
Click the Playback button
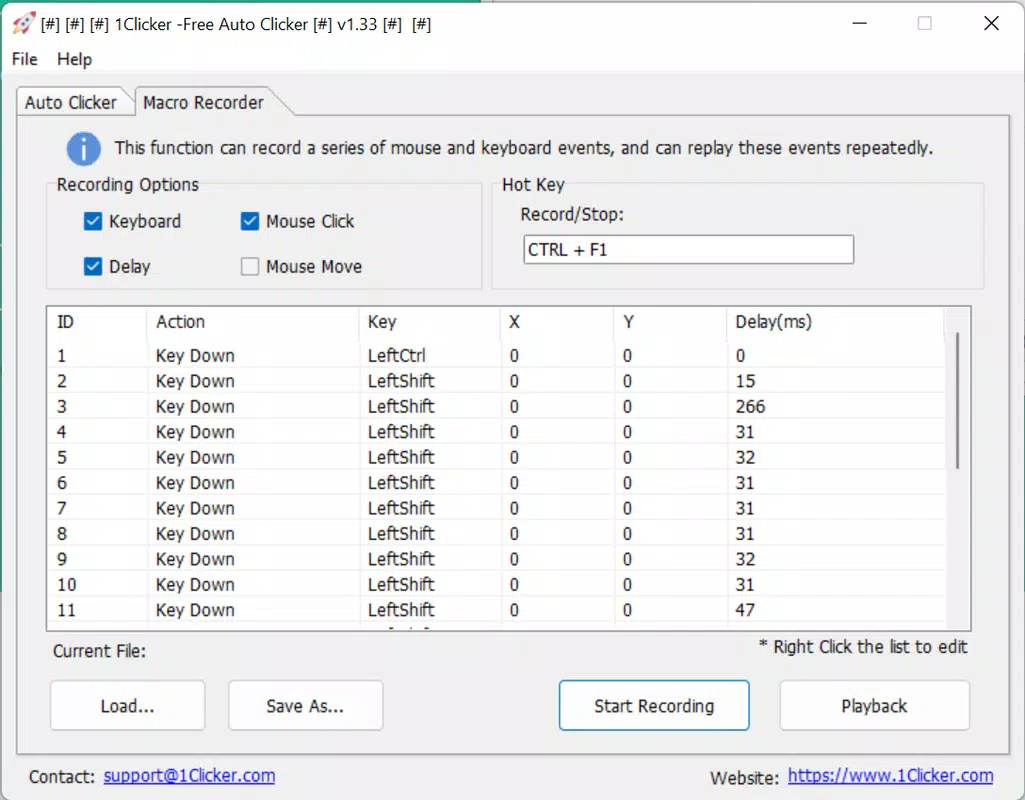[x=874, y=706]
